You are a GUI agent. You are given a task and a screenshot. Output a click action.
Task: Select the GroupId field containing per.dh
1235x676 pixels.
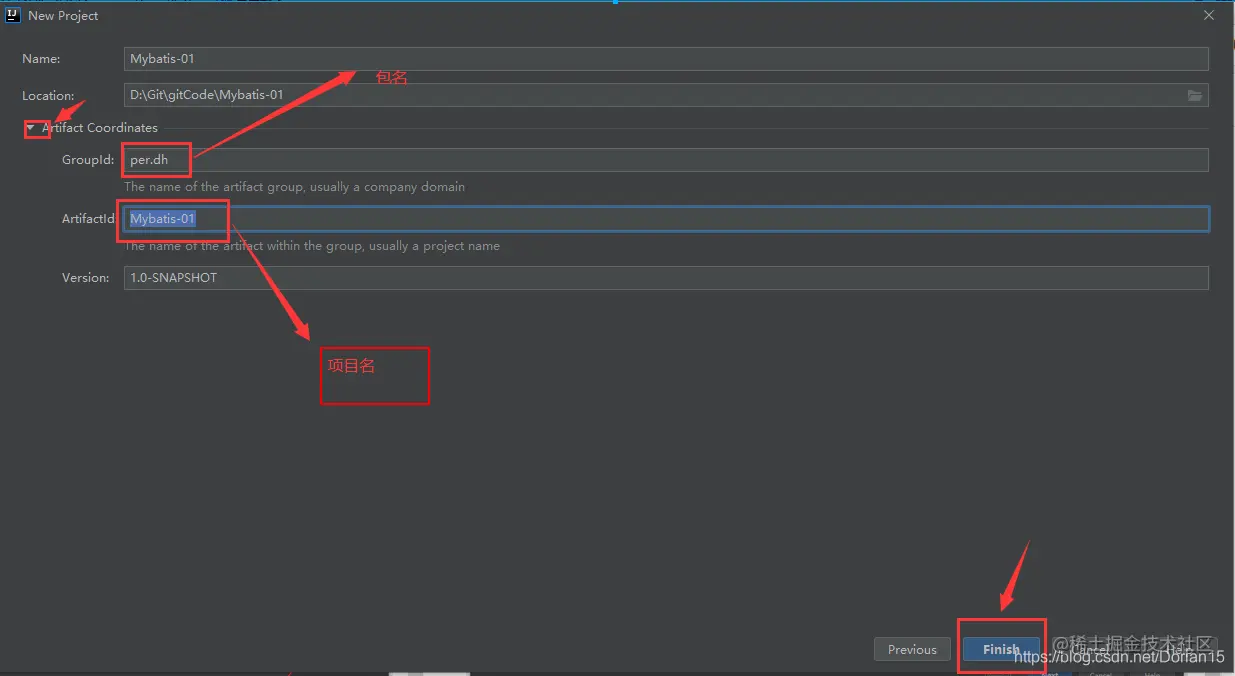[666, 160]
